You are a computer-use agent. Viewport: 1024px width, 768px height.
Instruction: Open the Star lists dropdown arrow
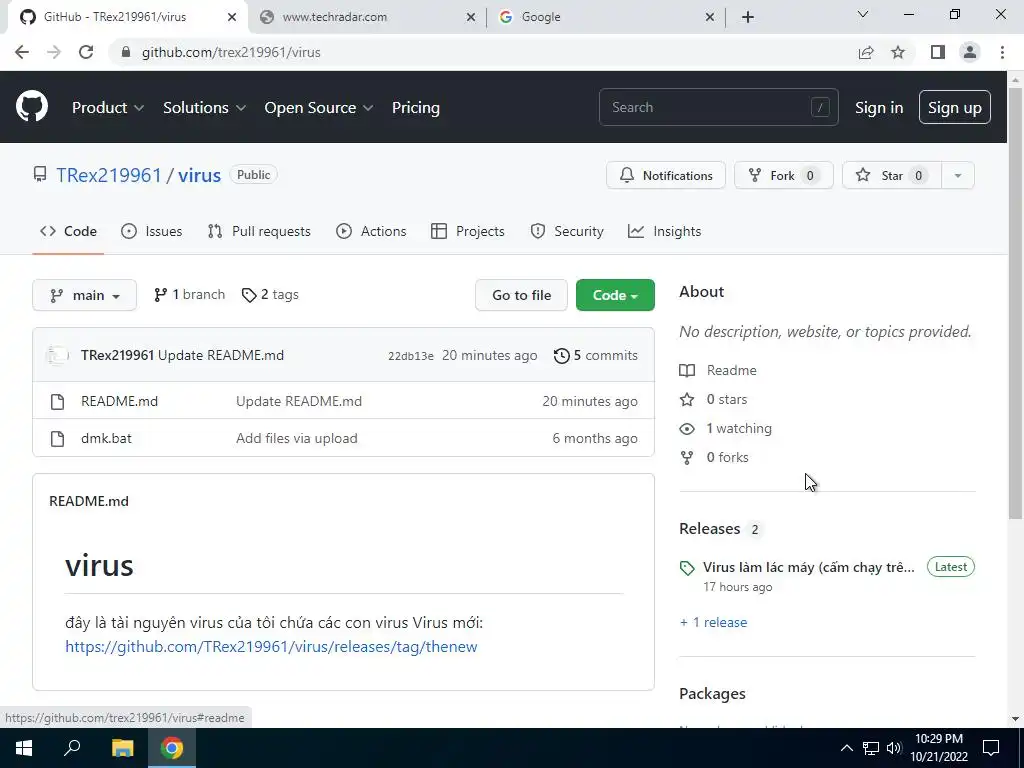click(958, 176)
